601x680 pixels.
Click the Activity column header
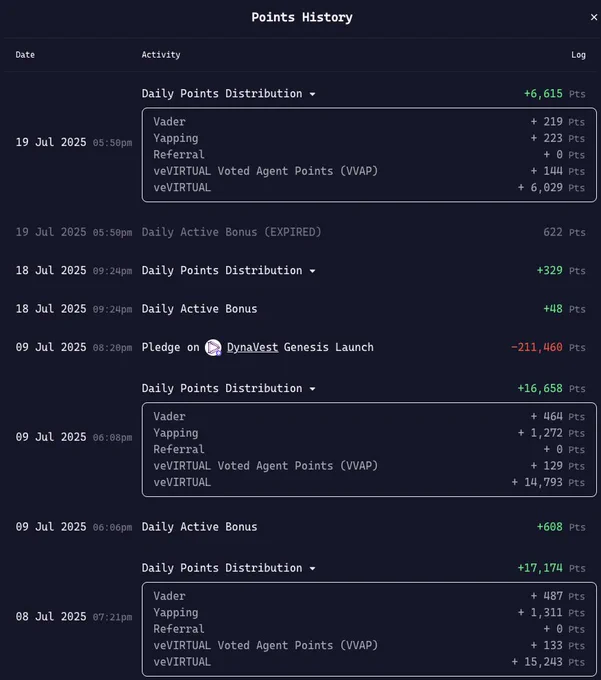(x=161, y=55)
